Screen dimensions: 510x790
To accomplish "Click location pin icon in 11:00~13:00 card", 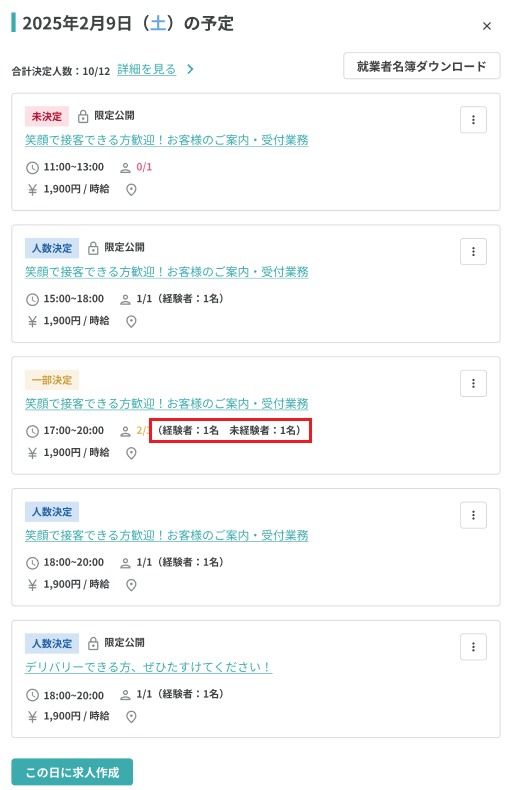I will (x=131, y=190).
